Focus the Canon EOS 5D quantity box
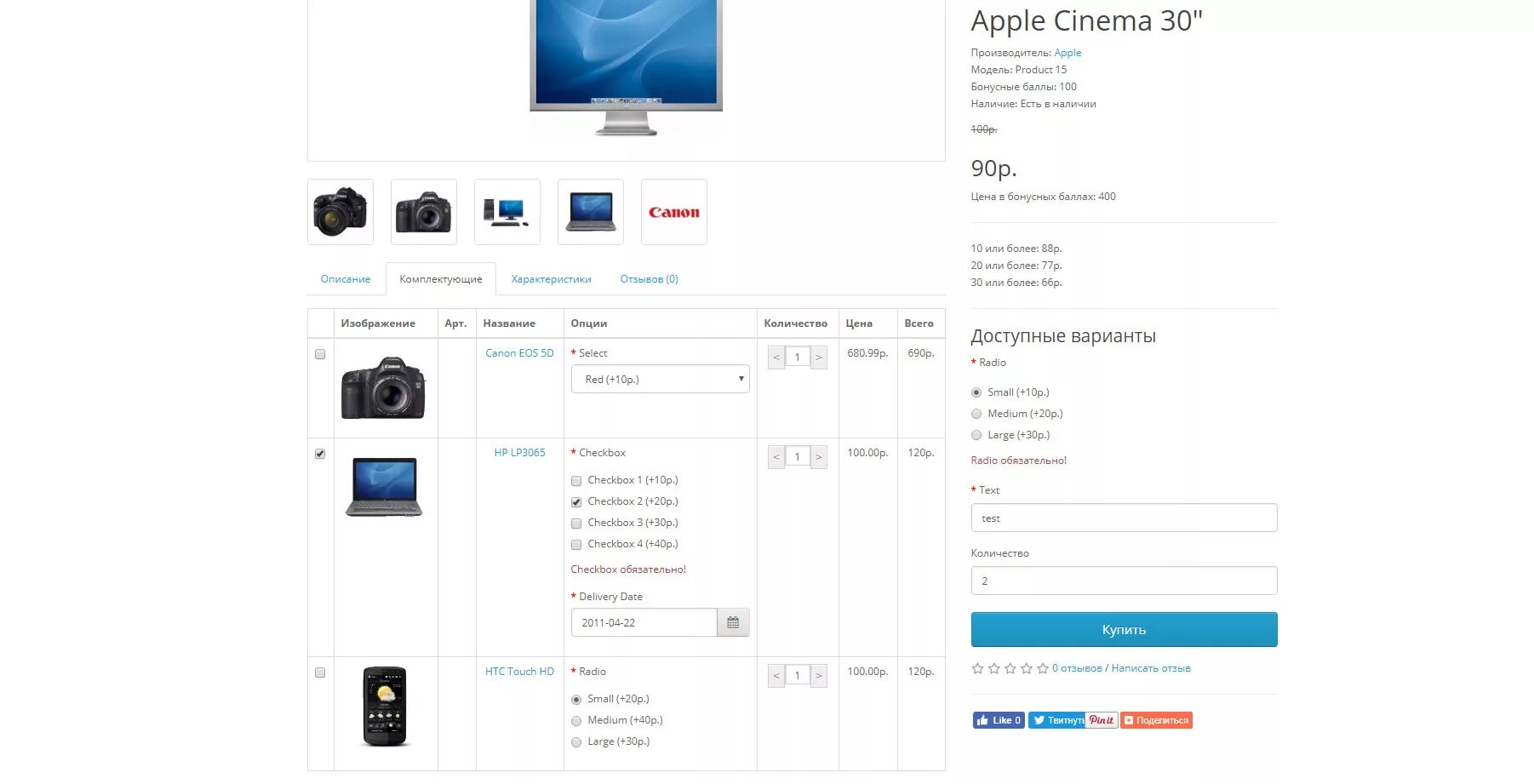The height and width of the screenshot is (784, 1534). pyautogui.click(x=798, y=357)
